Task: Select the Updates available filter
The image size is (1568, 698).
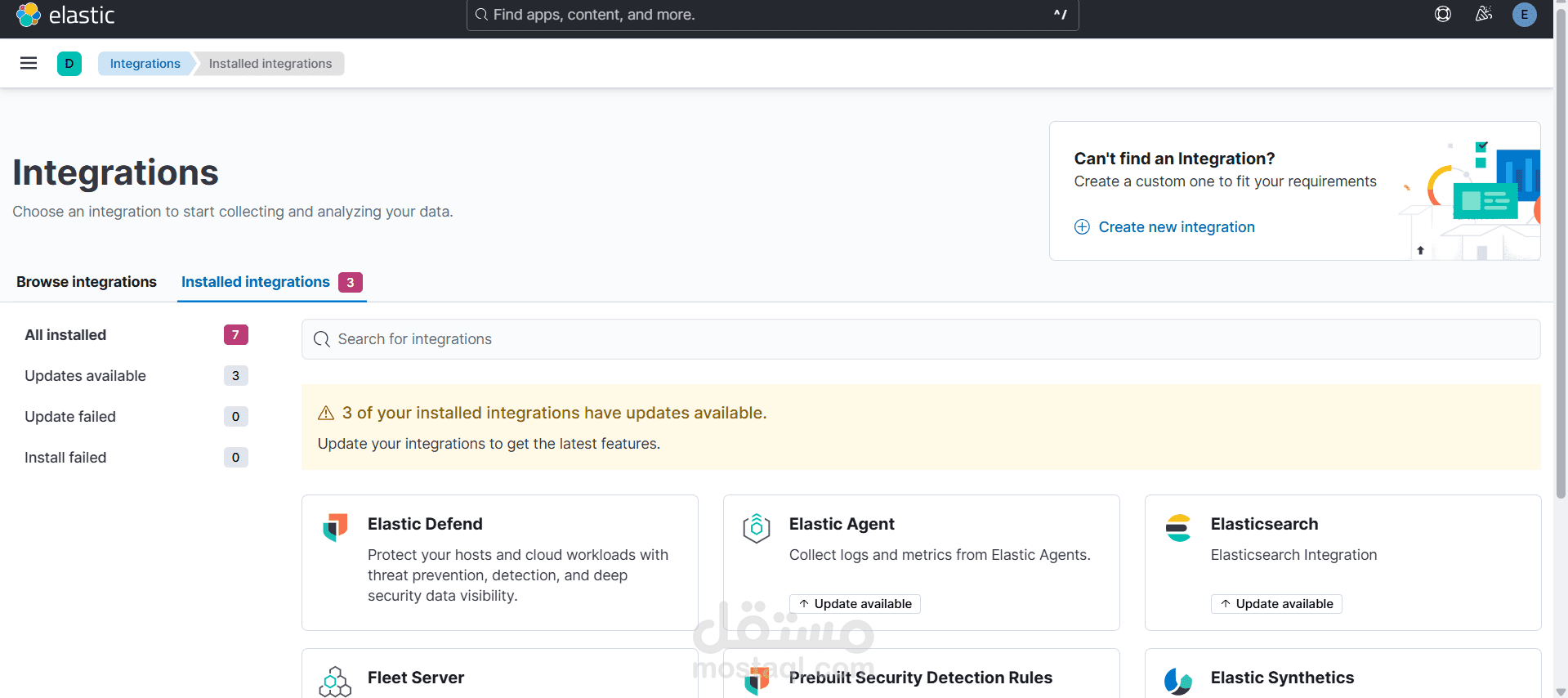Action: 136,376
